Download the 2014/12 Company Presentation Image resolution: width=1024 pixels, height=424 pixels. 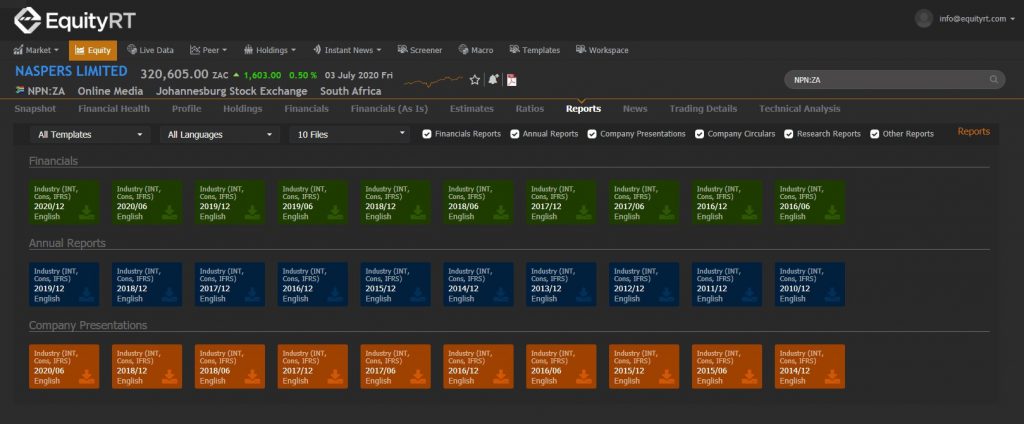tap(833, 376)
